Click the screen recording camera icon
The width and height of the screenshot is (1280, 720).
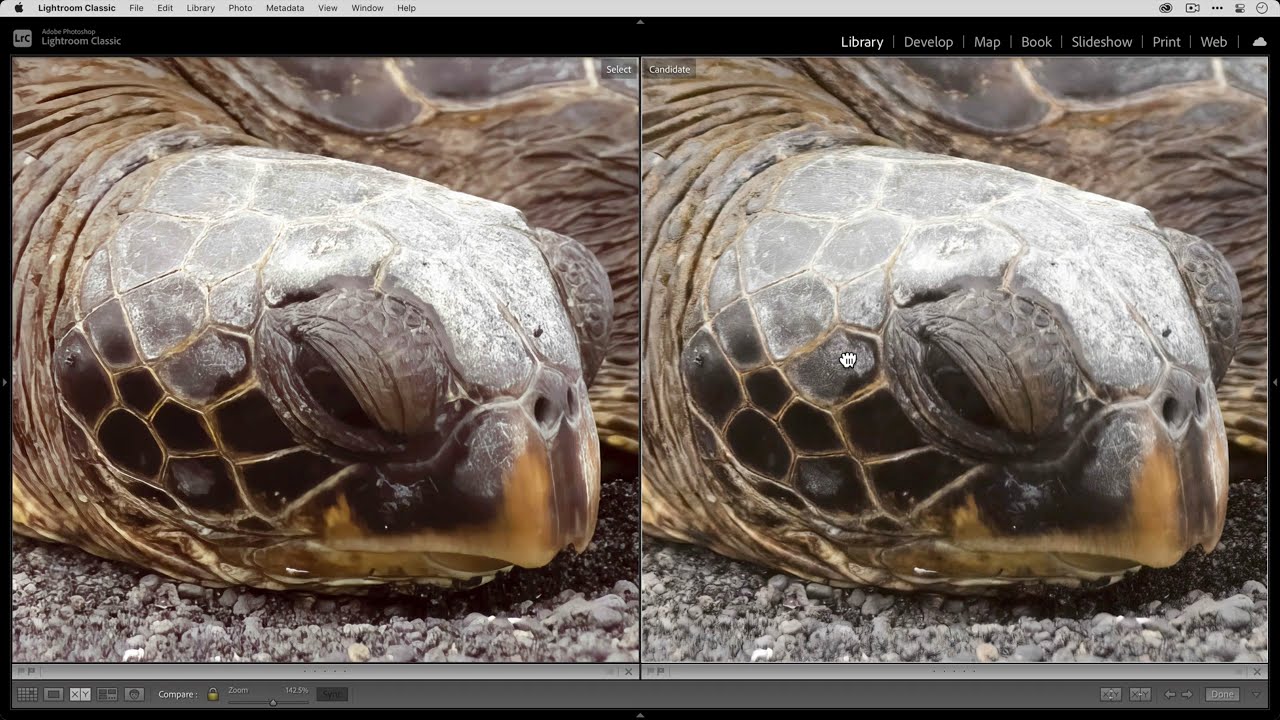click(1192, 8)
